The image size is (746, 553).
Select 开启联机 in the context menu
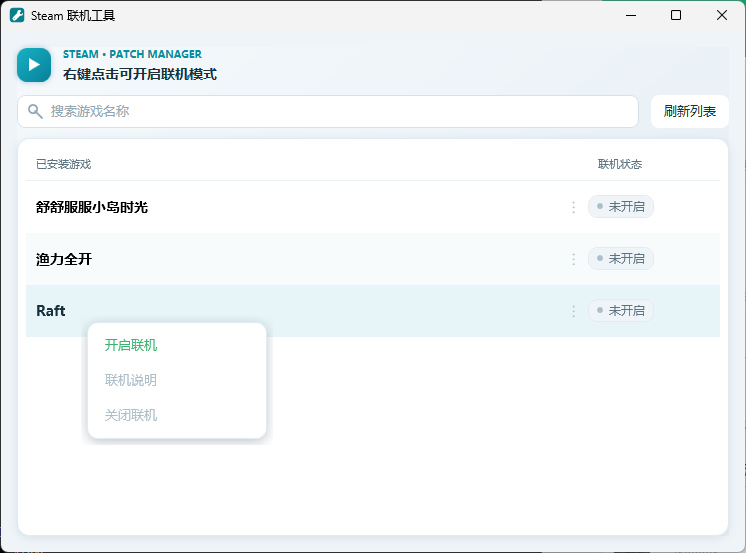(x=131, y=345)
